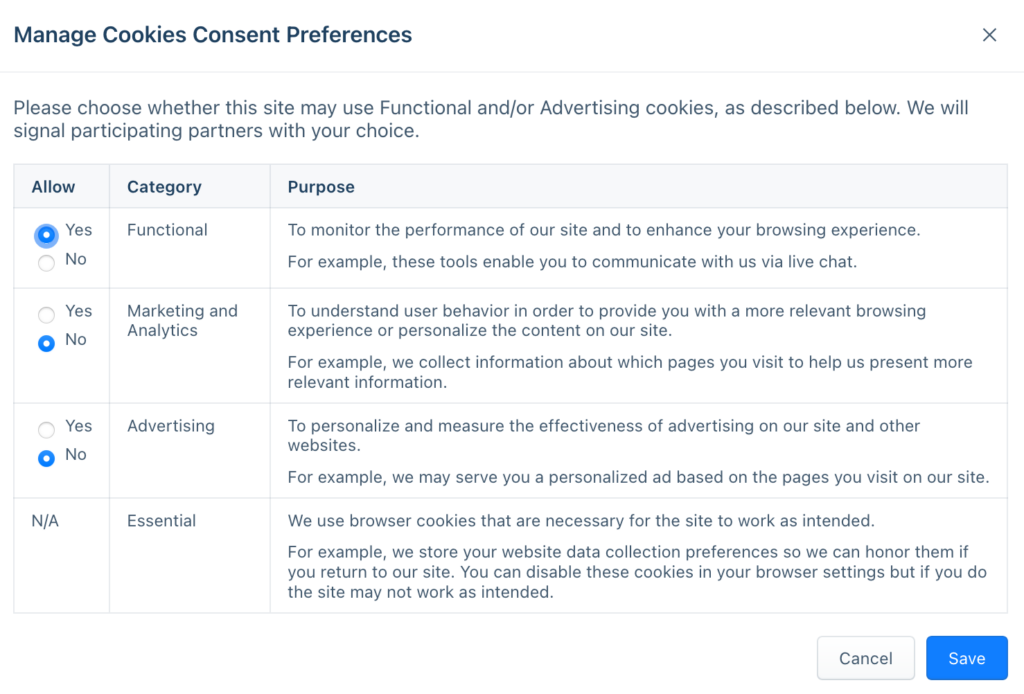1024x694 pixels.
Task: Close the Manage Cookies dialog
Action: click(989, 34)
